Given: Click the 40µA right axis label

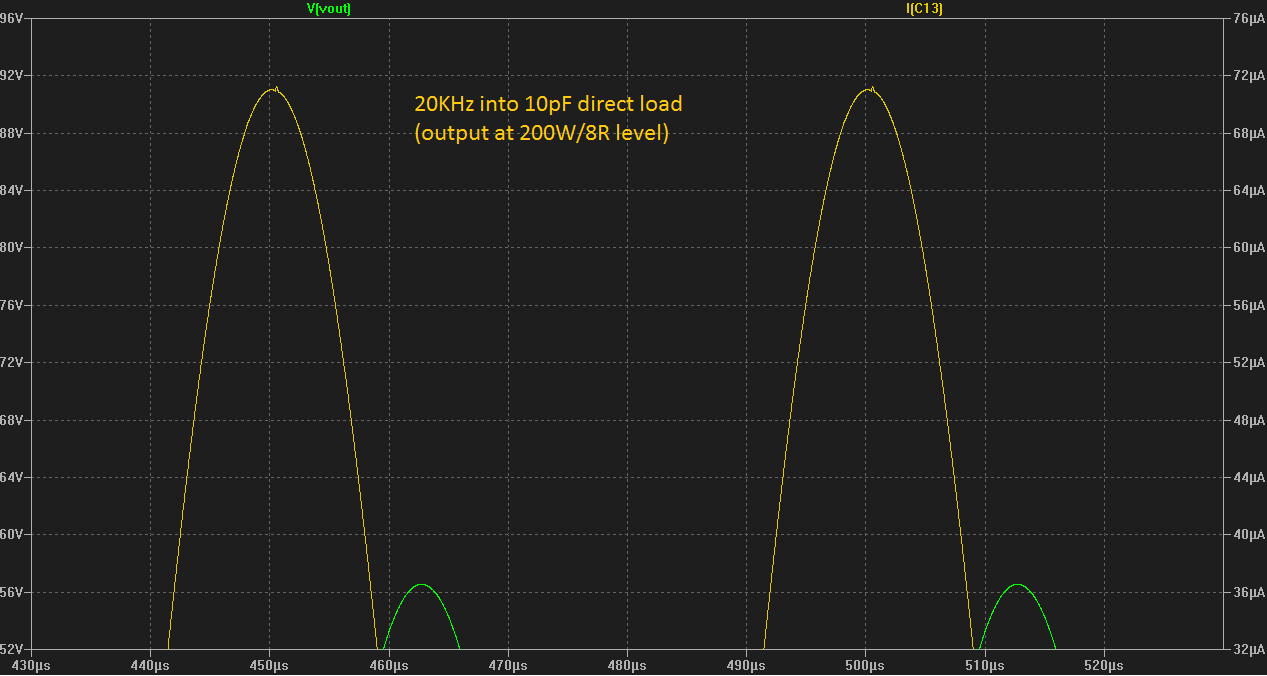Looking at the screenshot, I should click(x=1249, y=534).
